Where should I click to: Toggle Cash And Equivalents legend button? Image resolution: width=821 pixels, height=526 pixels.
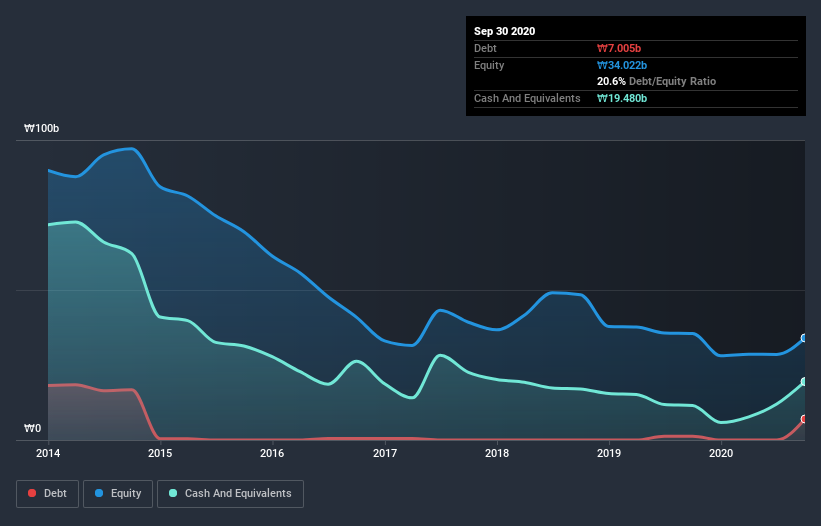point(230,494)
